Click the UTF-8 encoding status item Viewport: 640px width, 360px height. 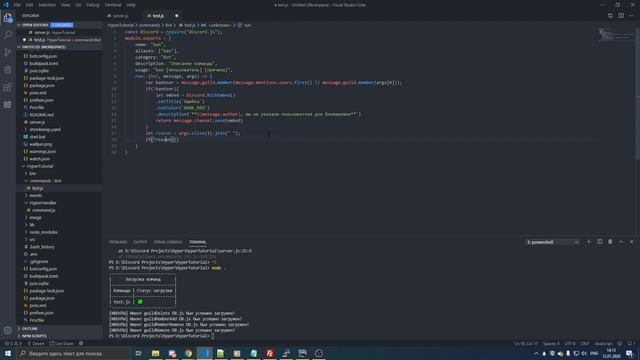point(569,344)
